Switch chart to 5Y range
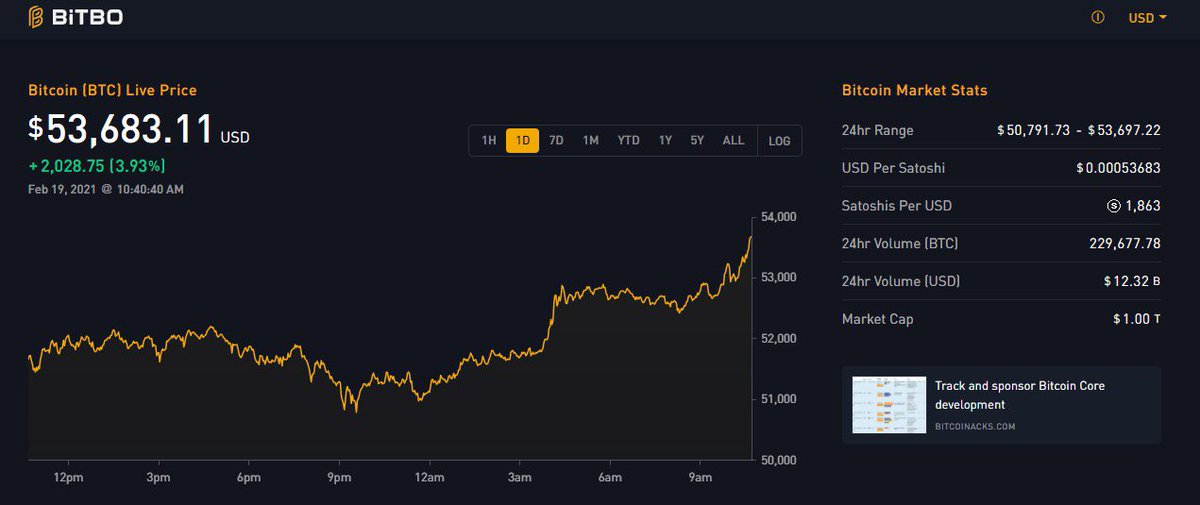The height and width of the screenshot is (505, 1200). pos(697,141)
